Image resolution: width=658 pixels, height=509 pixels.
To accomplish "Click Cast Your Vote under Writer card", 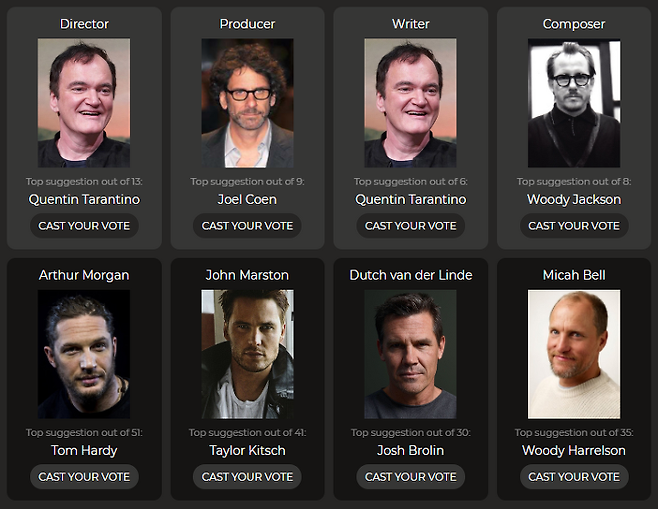I will point(410,226).
